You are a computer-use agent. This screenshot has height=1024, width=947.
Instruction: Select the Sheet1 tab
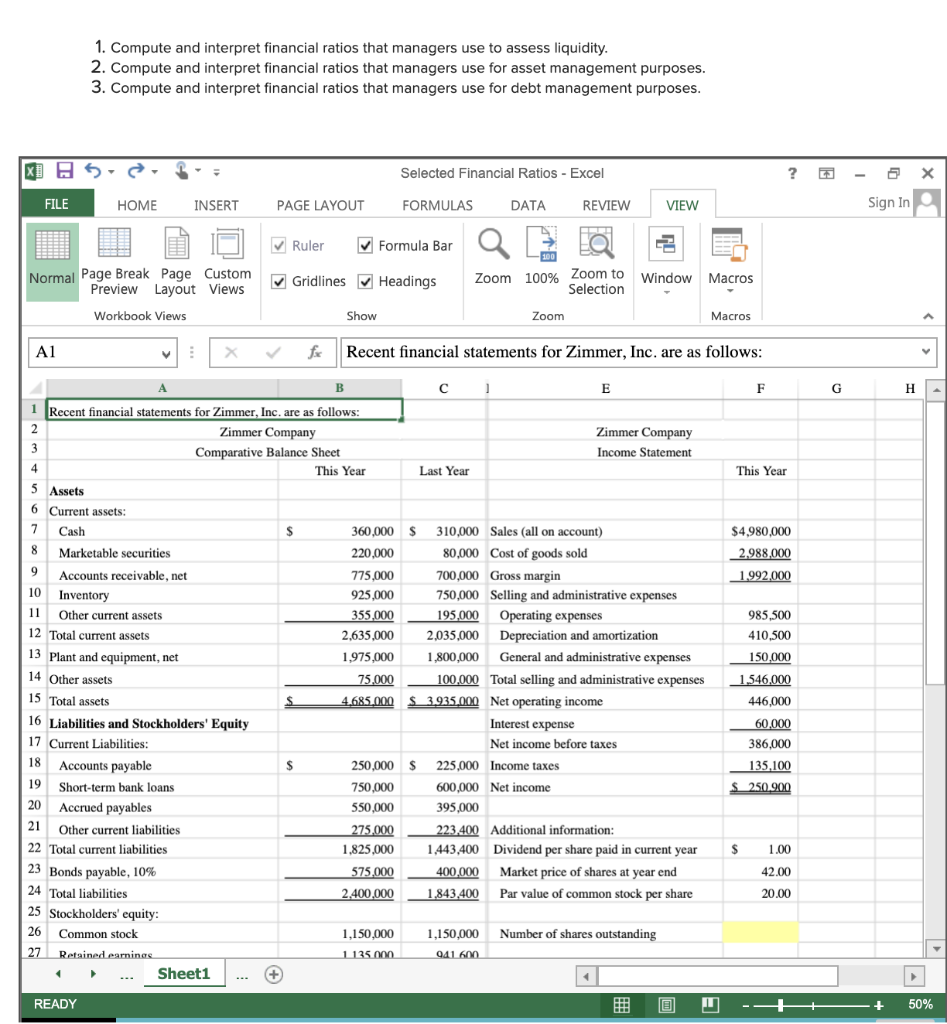tap(184, 974)
